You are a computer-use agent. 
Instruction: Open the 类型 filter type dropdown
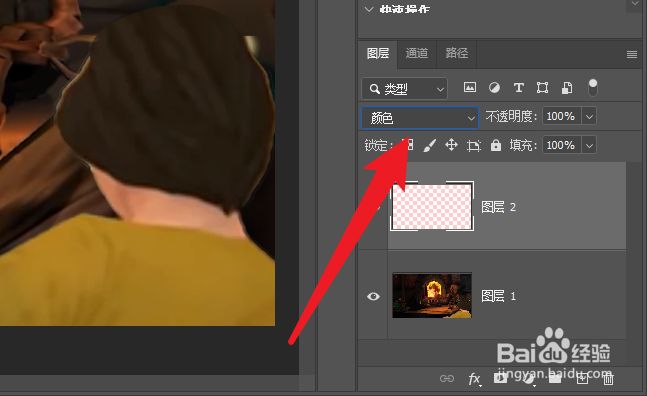(404, 89)
